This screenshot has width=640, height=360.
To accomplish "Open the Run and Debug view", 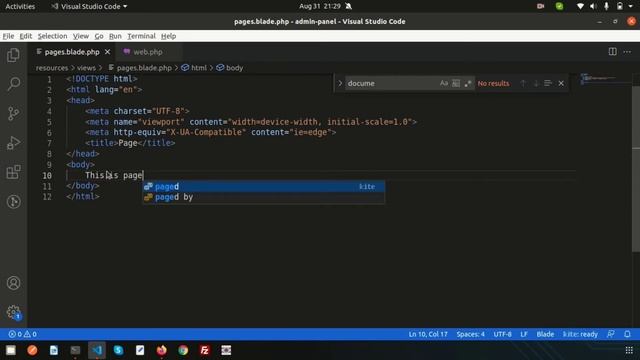I will point(13,143).
